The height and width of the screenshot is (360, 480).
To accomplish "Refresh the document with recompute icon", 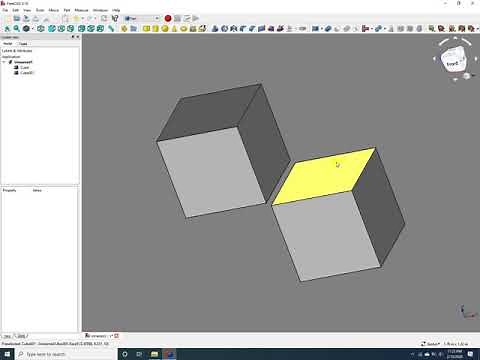I will [x=104, y=18].
